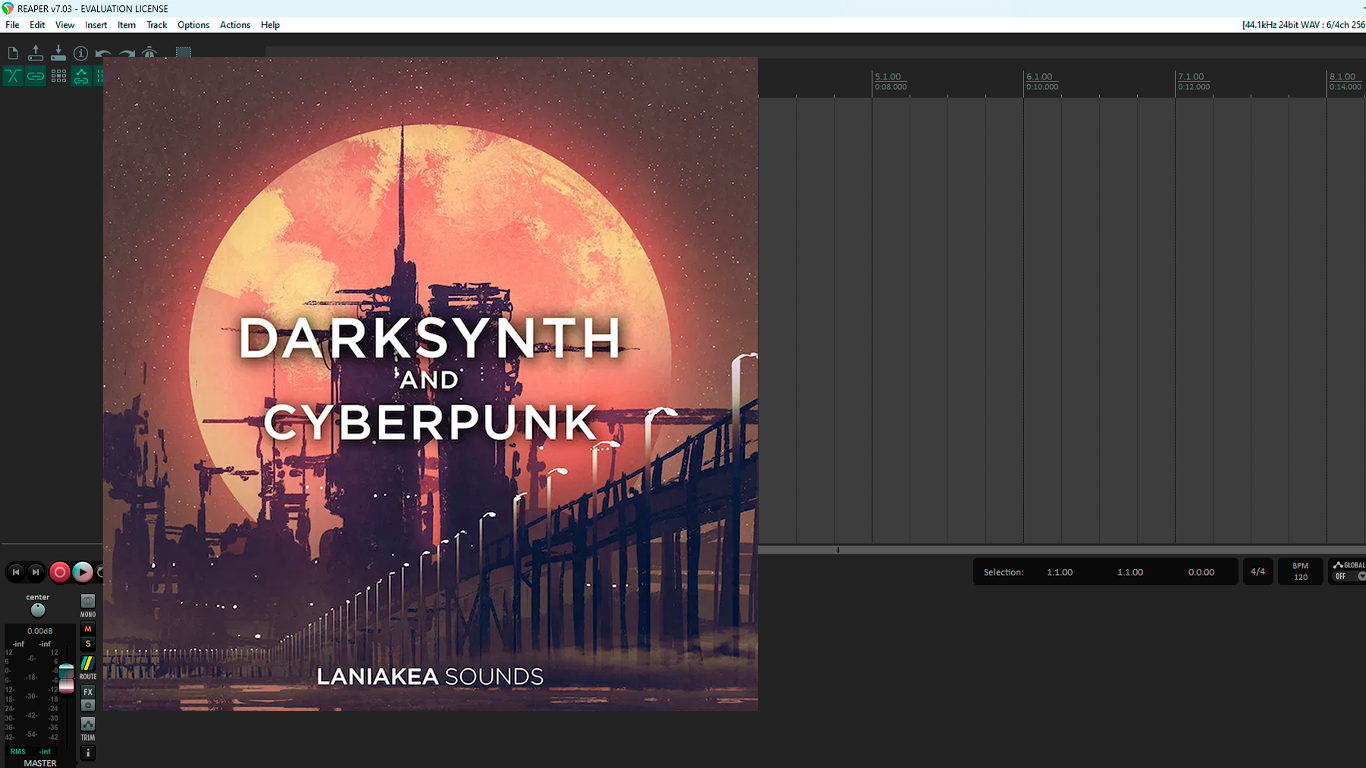Go to project start transport button
The height and width of the screenshot is (768, 1366).
tap(15, 572)
